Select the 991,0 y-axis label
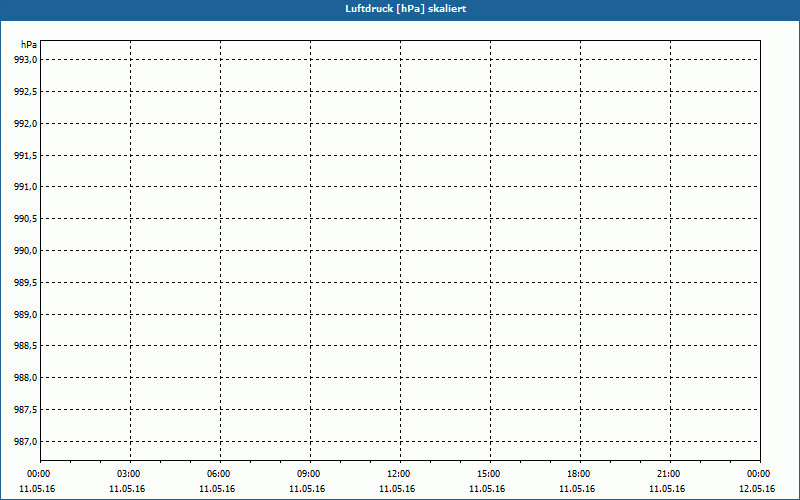The width and height of the screenshot is (800, 500). click(26, 187)
